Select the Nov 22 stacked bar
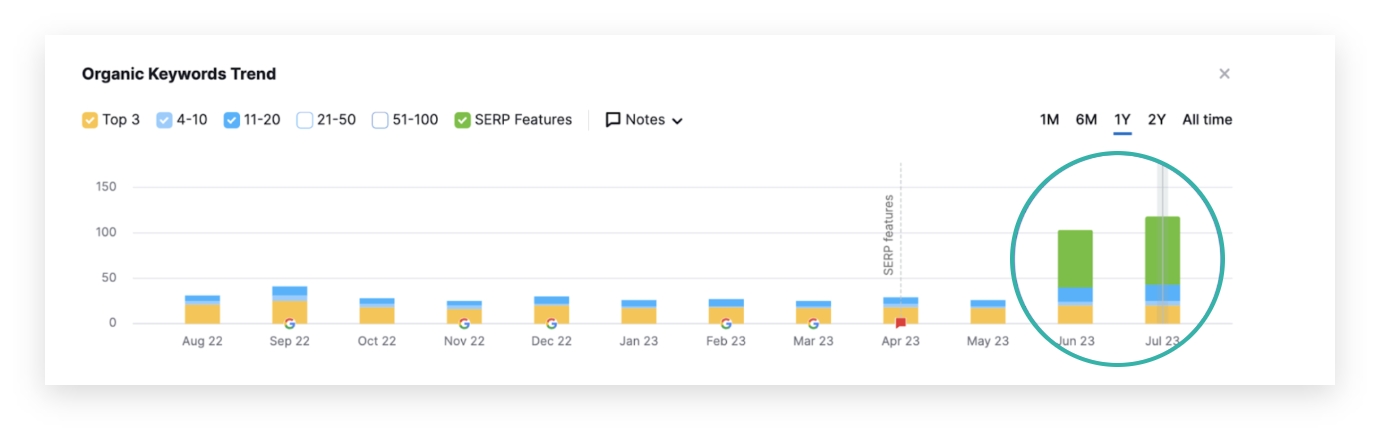This screenshot has height=440, width=1380. click(464, 312)
